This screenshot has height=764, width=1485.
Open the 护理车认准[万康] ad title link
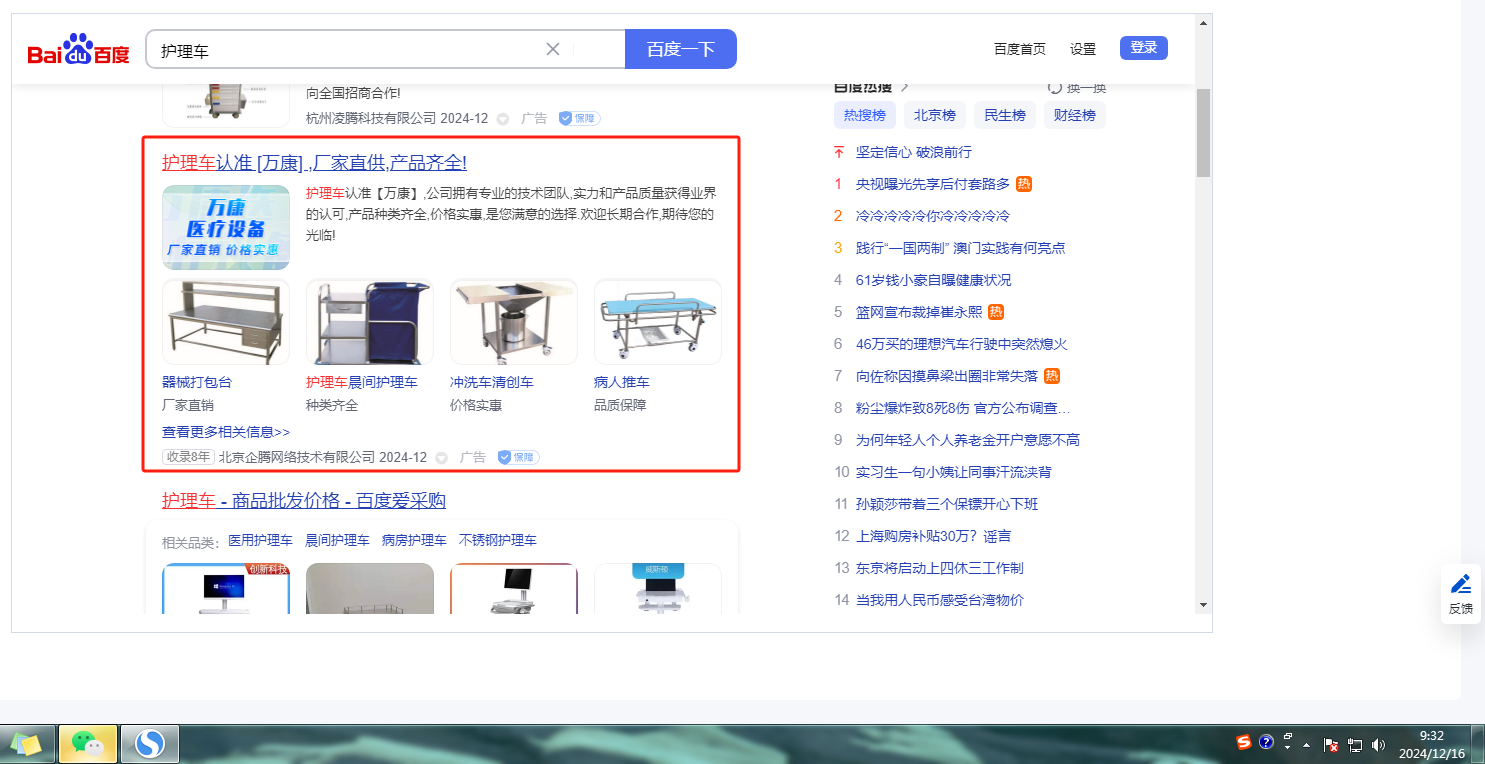point(314,163)
